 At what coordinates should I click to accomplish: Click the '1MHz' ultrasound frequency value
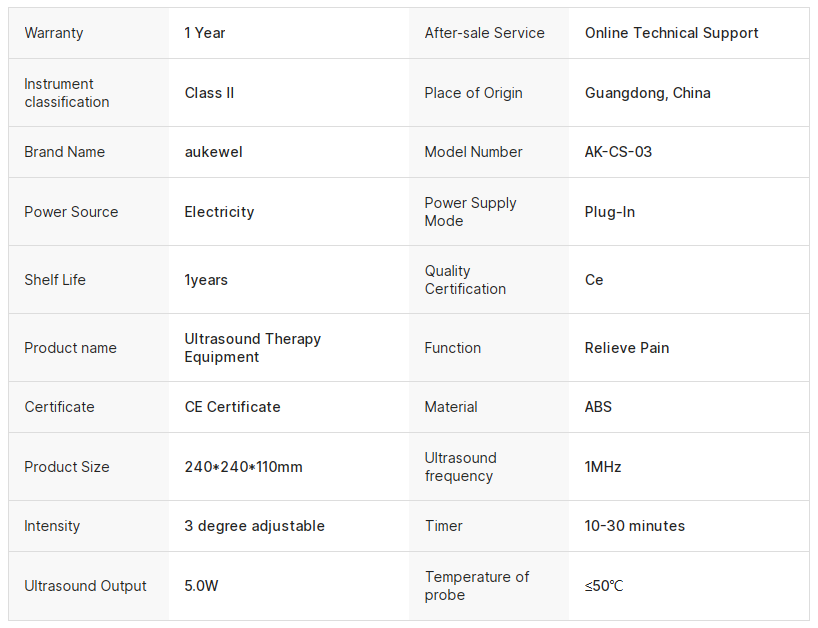coord(603,467)
